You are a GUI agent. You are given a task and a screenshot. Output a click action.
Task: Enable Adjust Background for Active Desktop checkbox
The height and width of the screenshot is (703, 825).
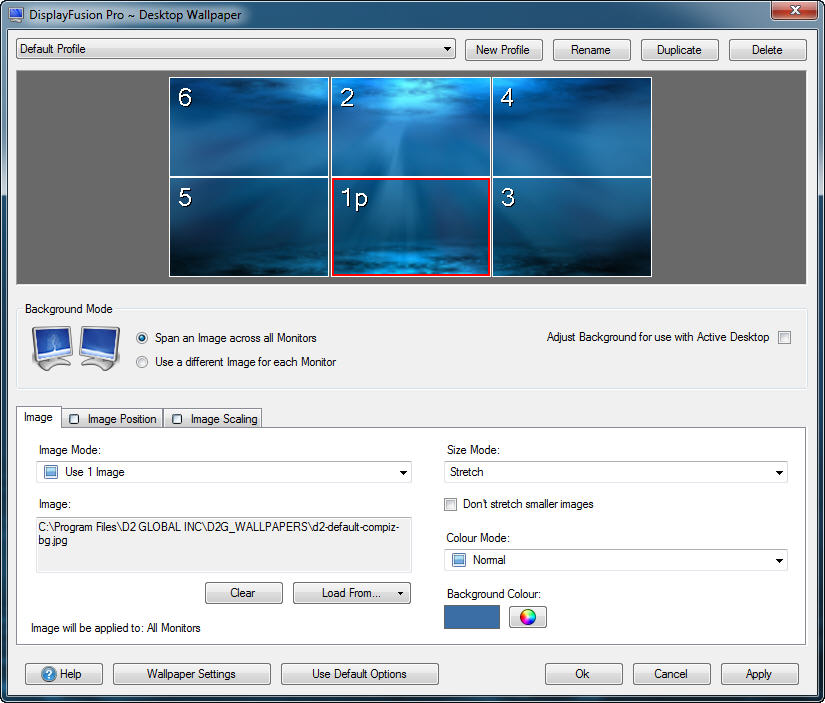(784, 338)
